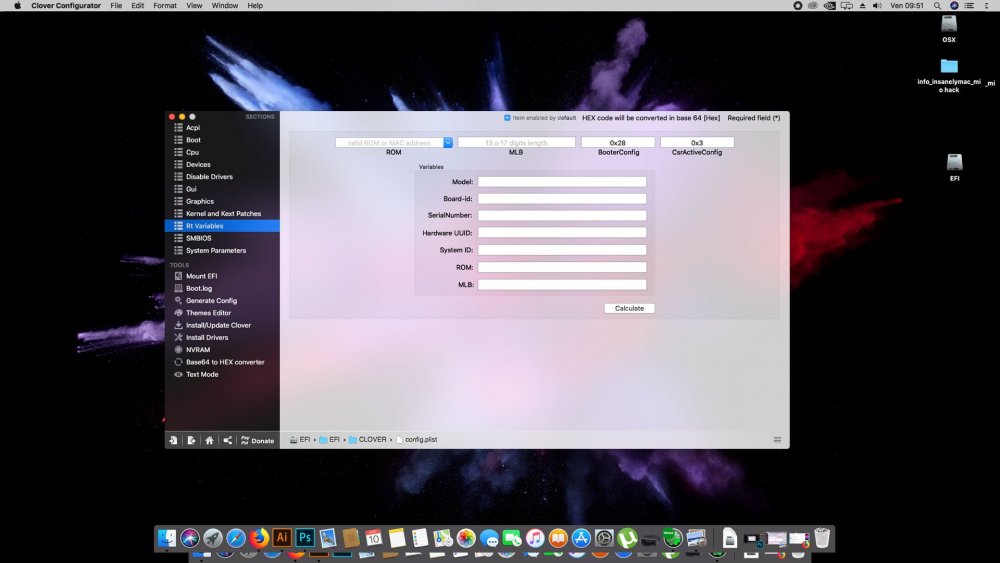
Task: Click the export configuration icon in bottom bar
Action: point(191,440)
